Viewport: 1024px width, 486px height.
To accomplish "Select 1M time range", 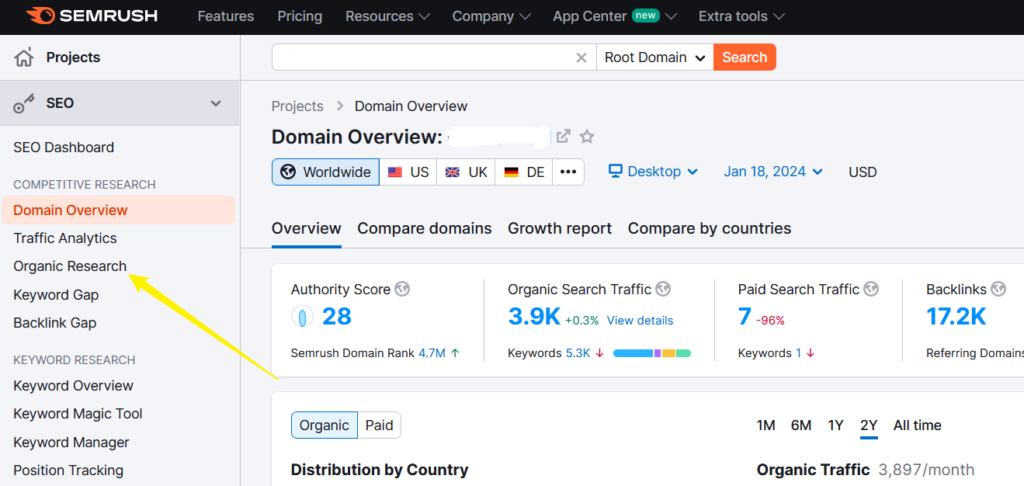I will (766, 425).
